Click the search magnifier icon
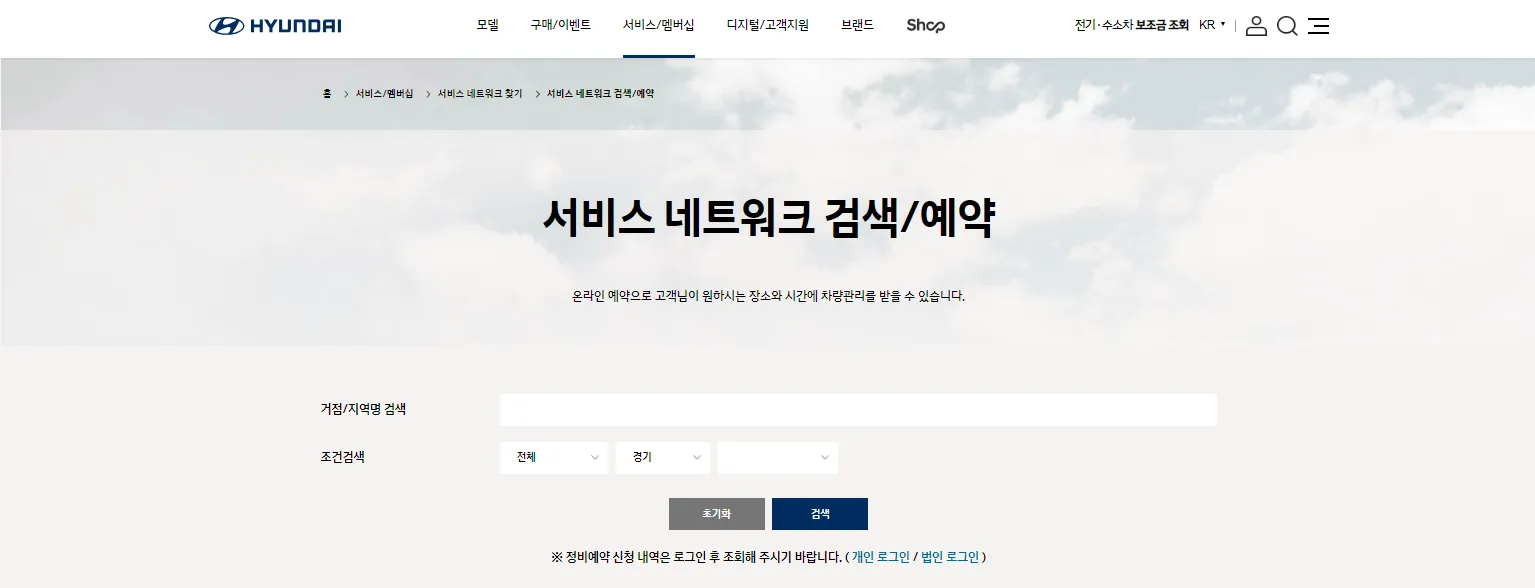This screenshot has height=588, width=1535. pyautogui.click(x=1287, y=26)
